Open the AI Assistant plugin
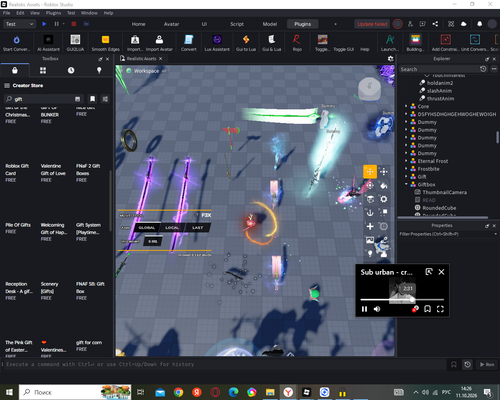500x400 pixels. [x=48, y=43]
